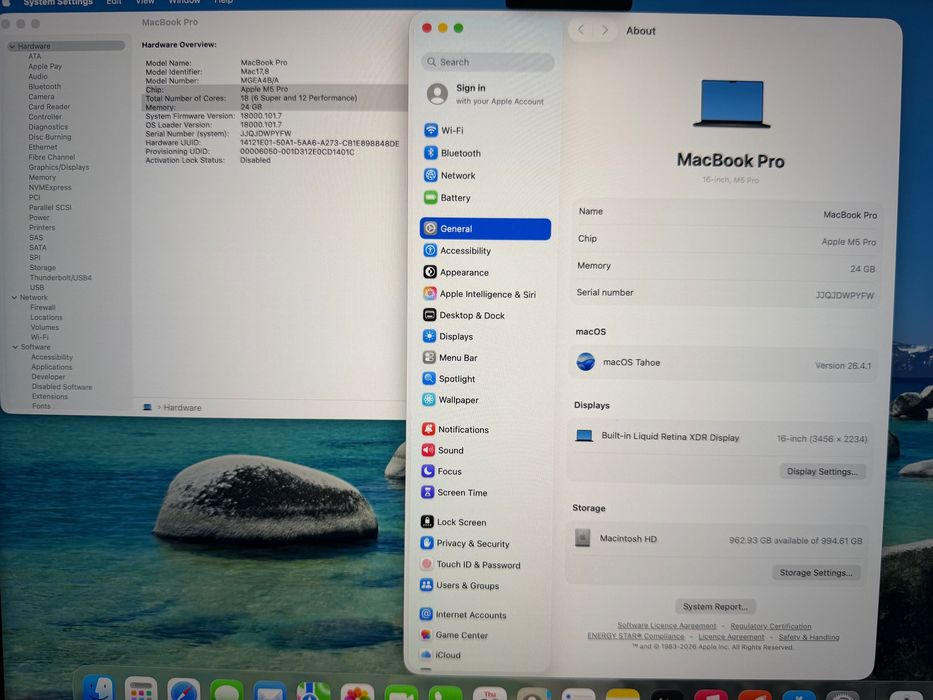Click the Macintosh HD storage row
Viewport: 933px width, 700px height.
(x=719, y=539)
